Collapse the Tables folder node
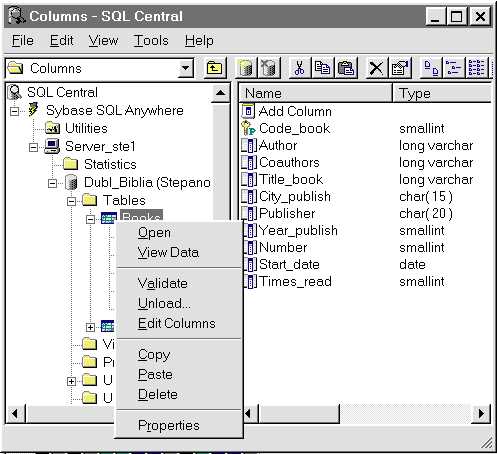 coord(71,201)
